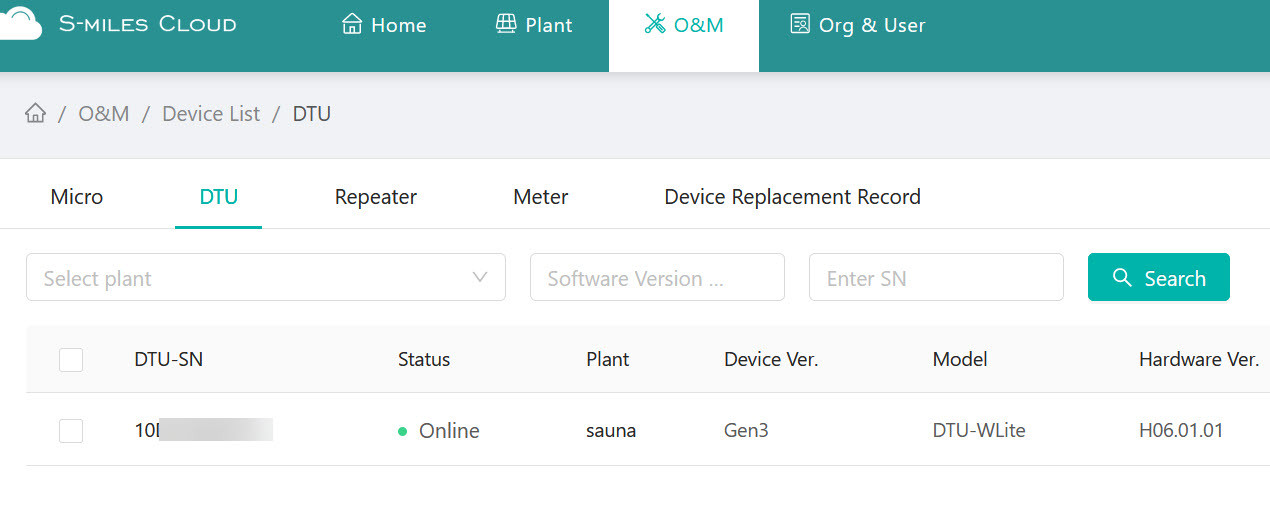Click the green Online status dot
Image resolution: width=1270 pixels, height=509 pixels.
pyautogui.click(x=403, y=431)
